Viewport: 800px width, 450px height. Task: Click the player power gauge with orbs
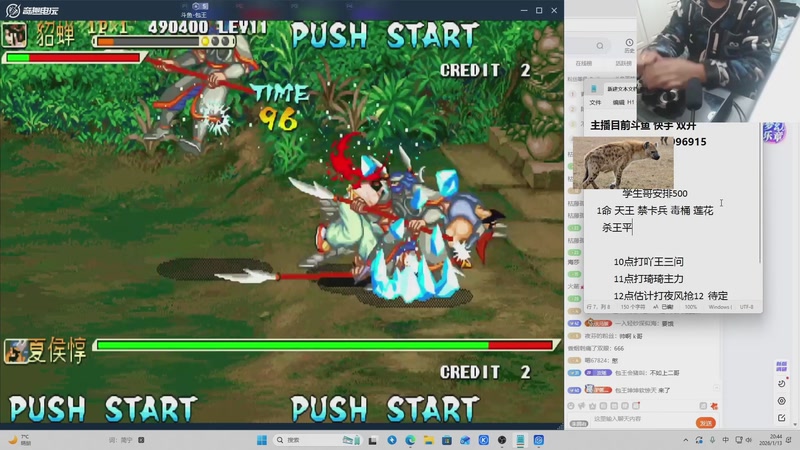point(164,41)
